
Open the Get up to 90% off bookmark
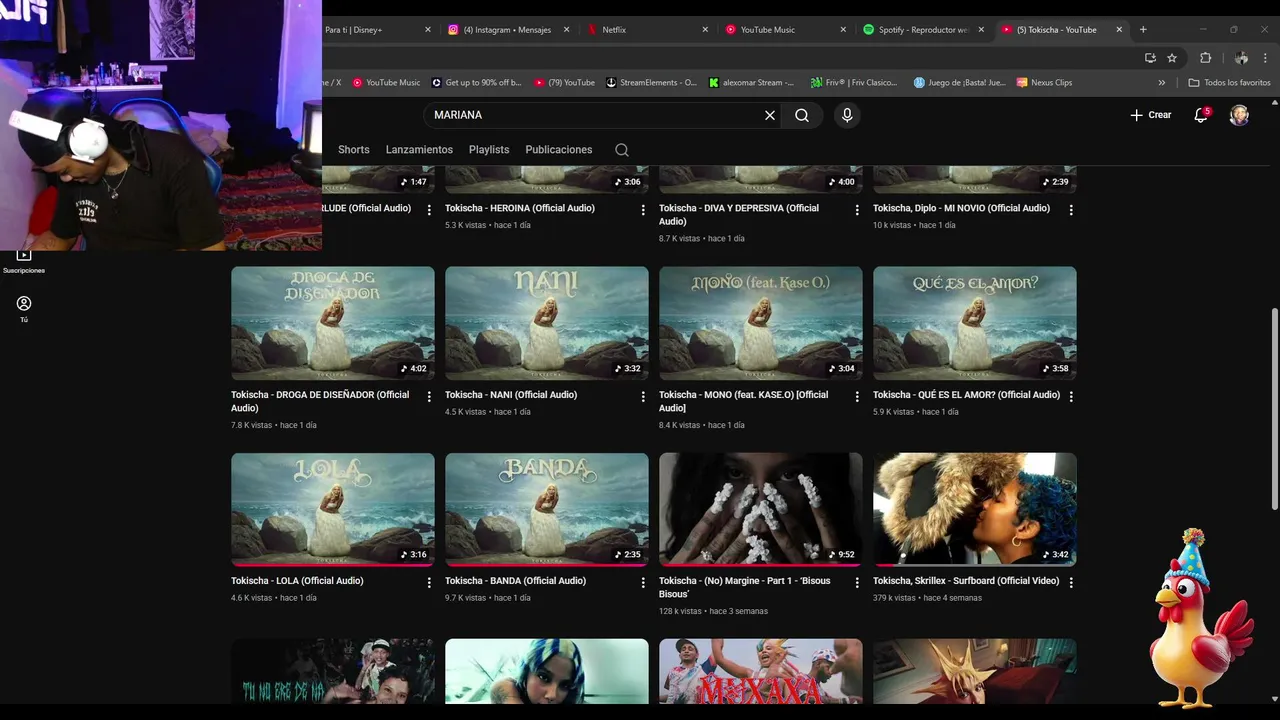(x=477, y=83)
